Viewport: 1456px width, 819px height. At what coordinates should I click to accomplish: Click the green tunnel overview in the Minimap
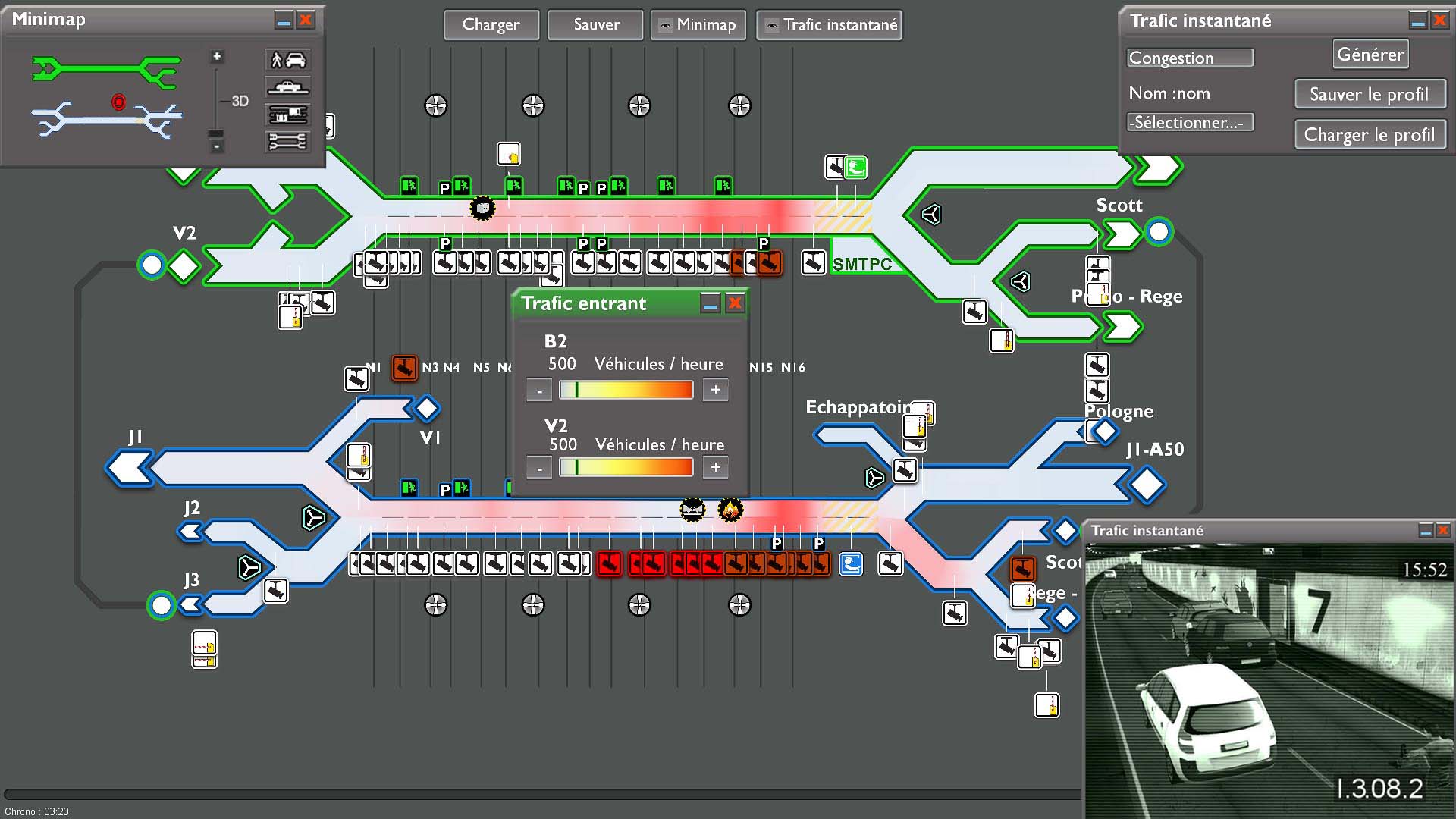tap(106, 71)
